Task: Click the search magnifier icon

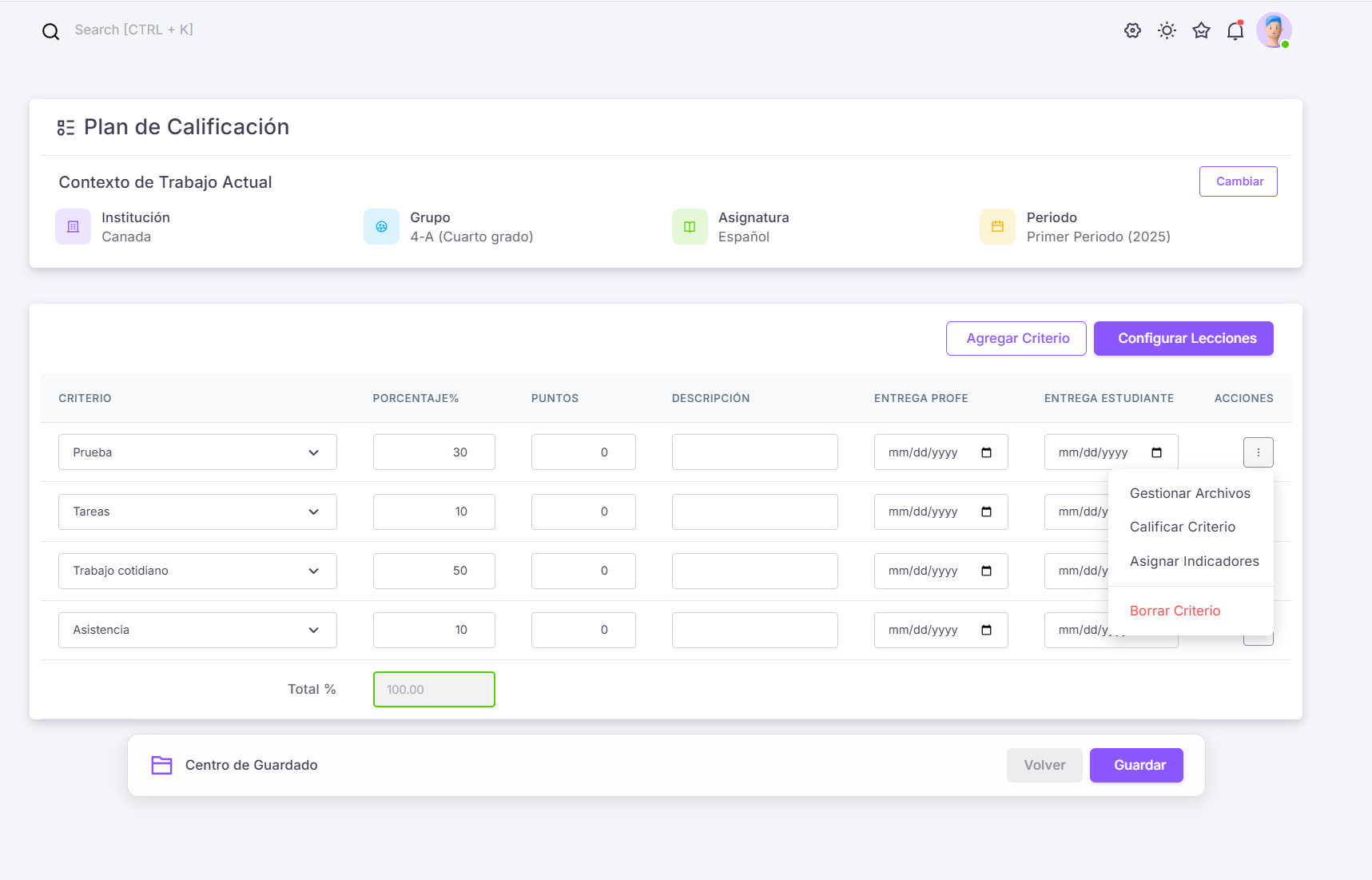Action: click(x=50, y=31)
